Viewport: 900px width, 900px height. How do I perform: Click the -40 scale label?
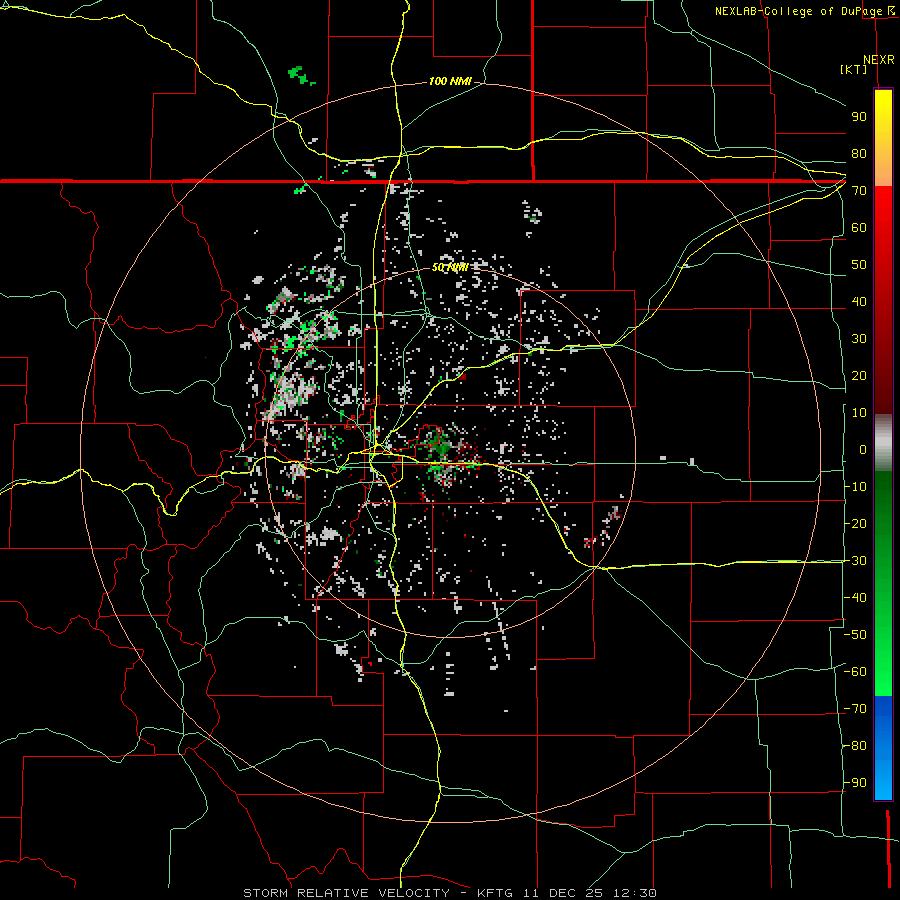click(855, 598)
